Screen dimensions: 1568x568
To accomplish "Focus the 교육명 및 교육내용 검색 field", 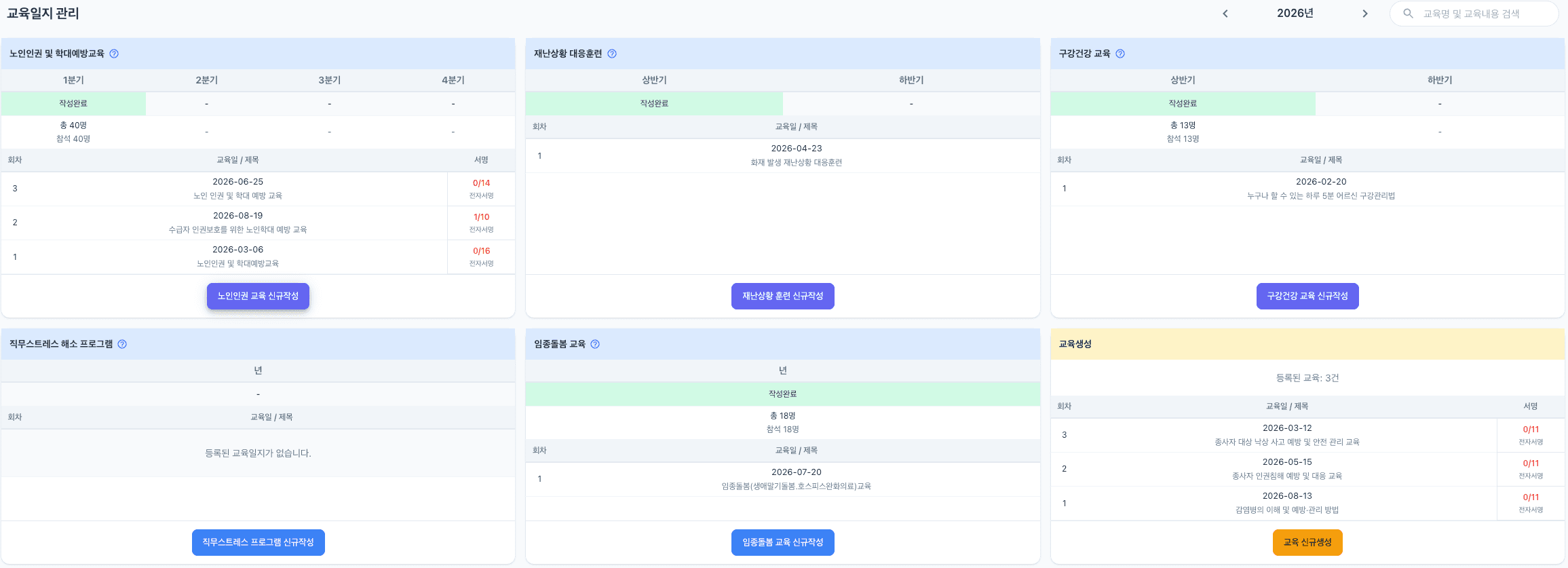I will point(1474,14).
